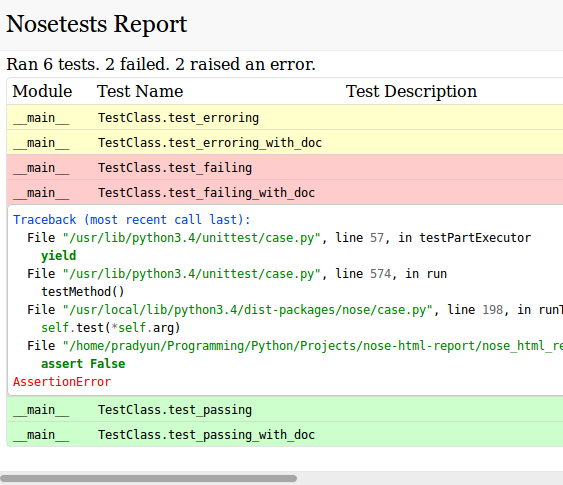
Task: Select the TestClass.test_passing_with_doc row
Action: (x=285, y=434)
